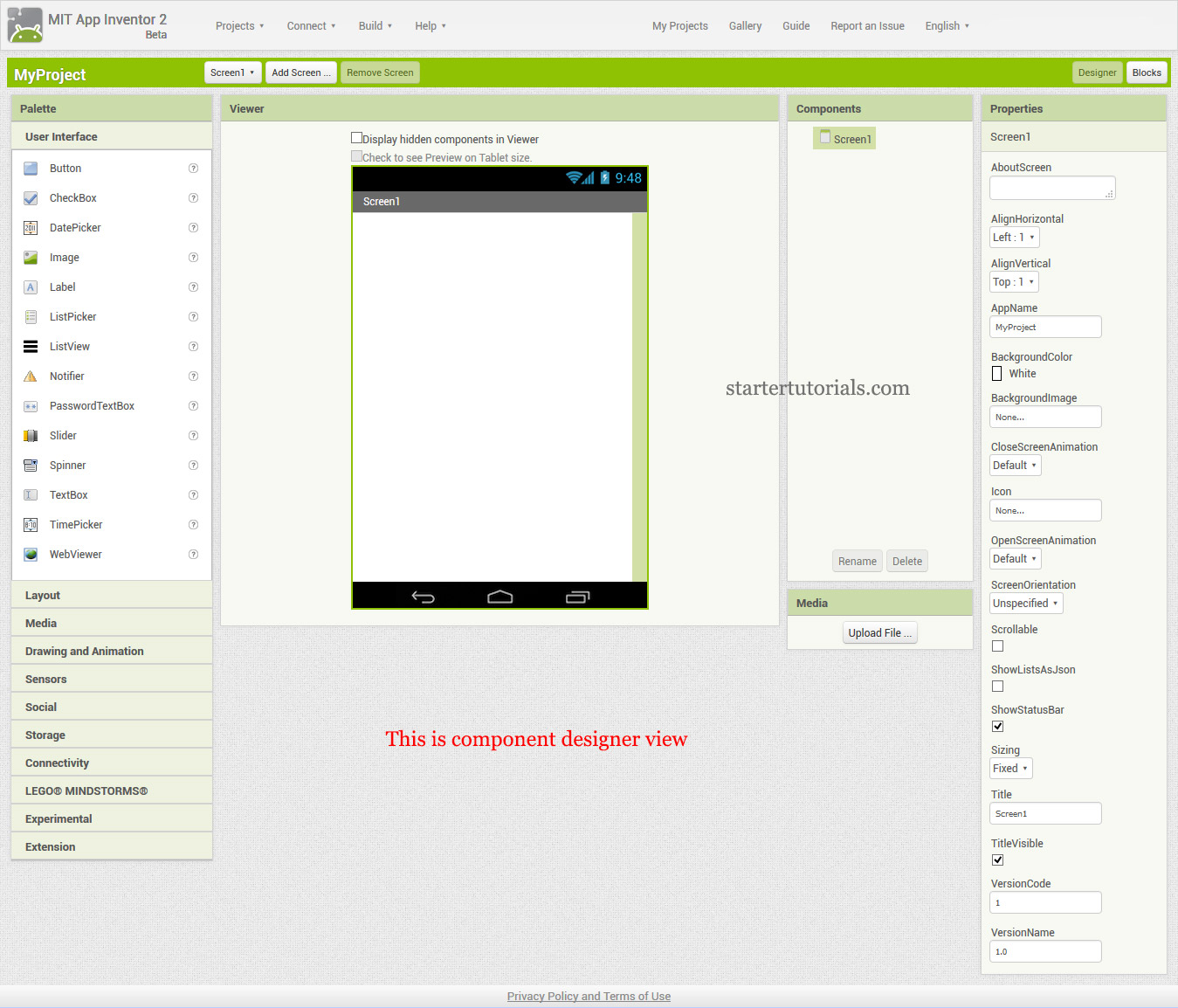The image size is (1178, 1008).
Task: Open the Build menu
Action: click(x=374, y=25)
